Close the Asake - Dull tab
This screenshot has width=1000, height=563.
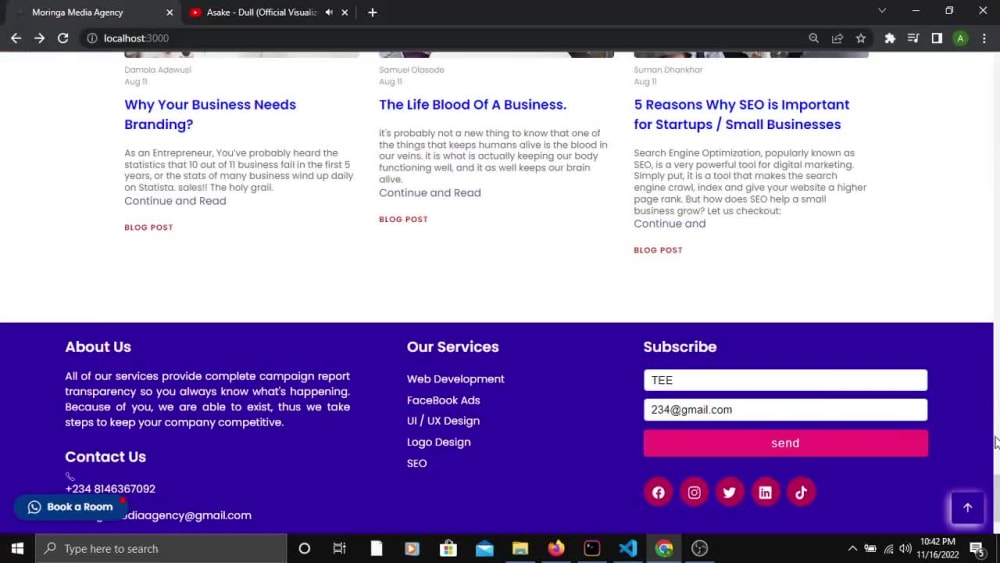[345, 12]
